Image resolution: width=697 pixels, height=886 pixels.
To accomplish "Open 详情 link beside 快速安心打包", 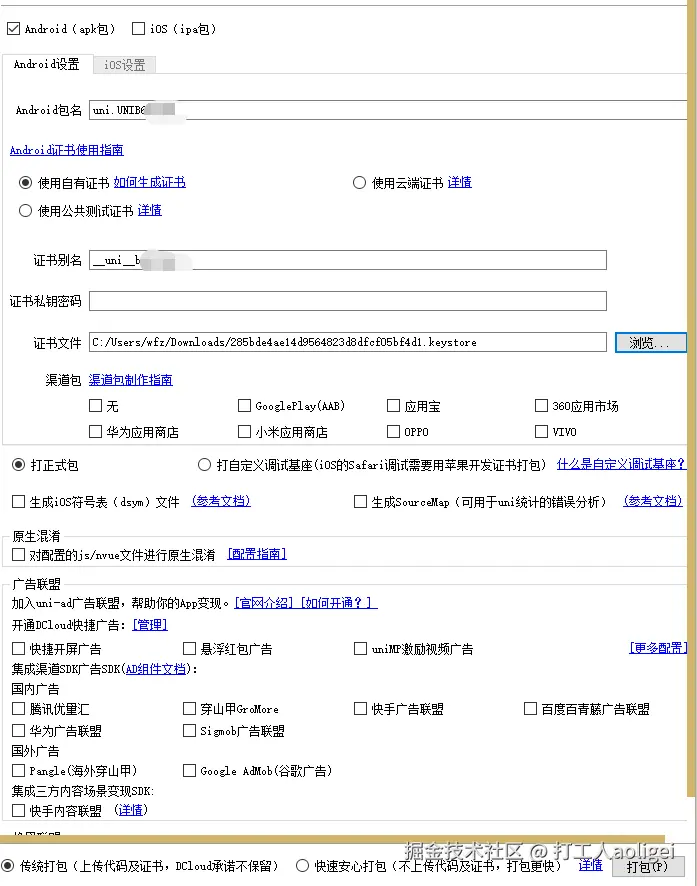I will pyautogui.click(x=590, y=865).
